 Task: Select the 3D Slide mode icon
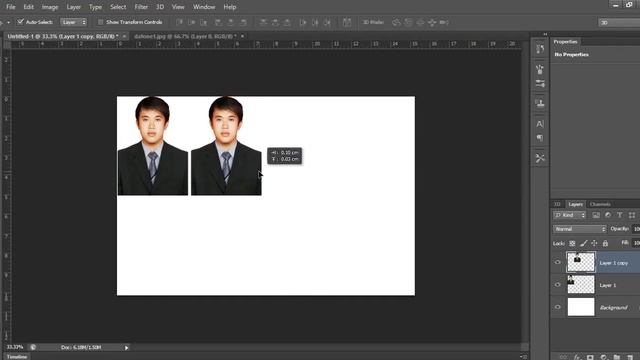click(x=432, y=22)
